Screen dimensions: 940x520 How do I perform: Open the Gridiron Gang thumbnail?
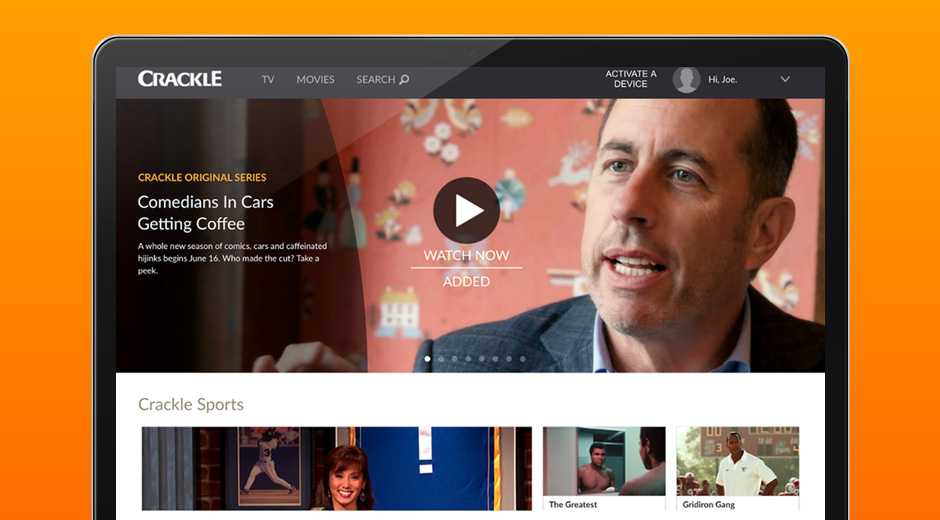click(738, 461)
